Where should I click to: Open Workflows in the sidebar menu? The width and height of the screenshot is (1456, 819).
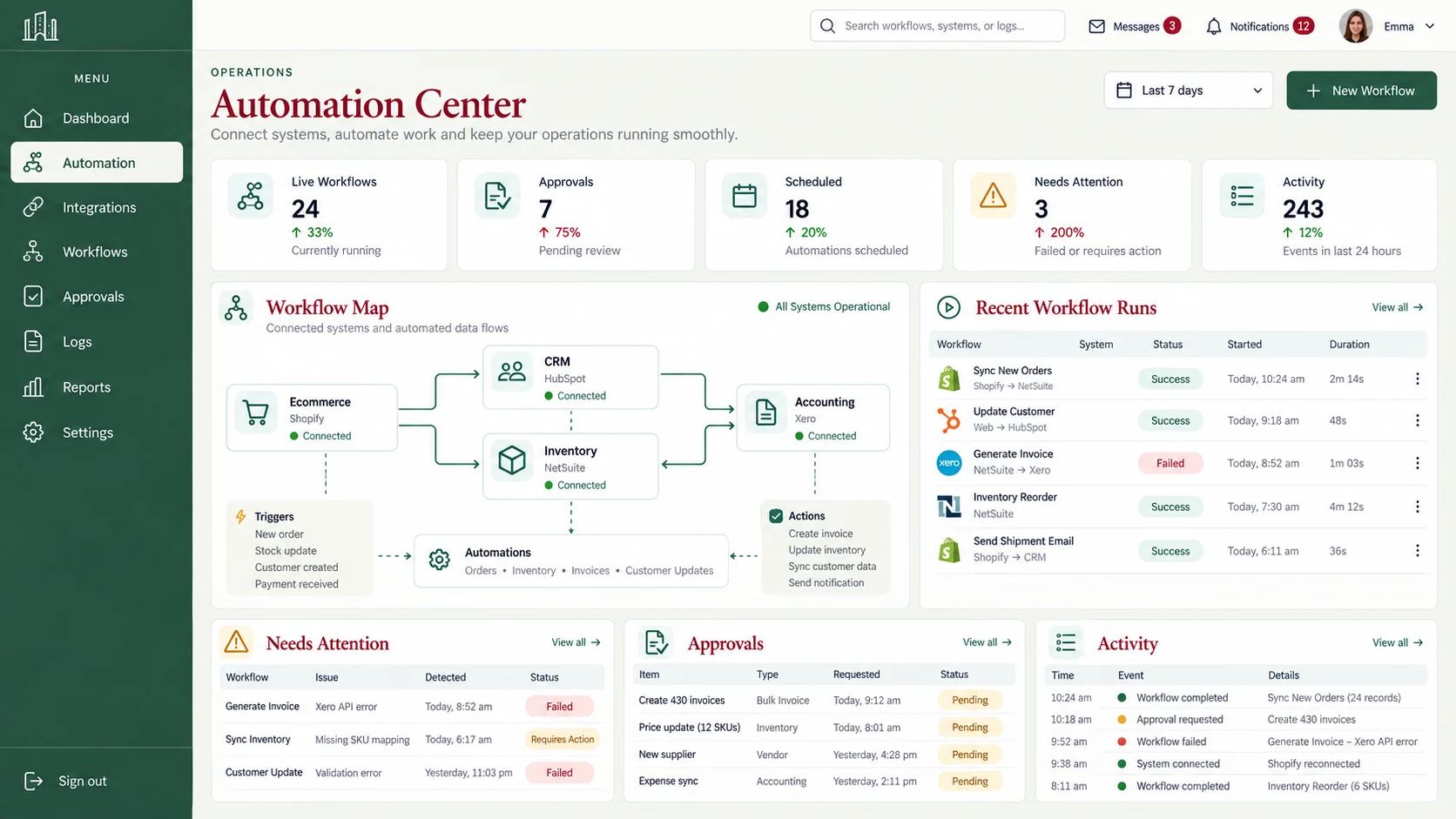[x=96, y=252]
